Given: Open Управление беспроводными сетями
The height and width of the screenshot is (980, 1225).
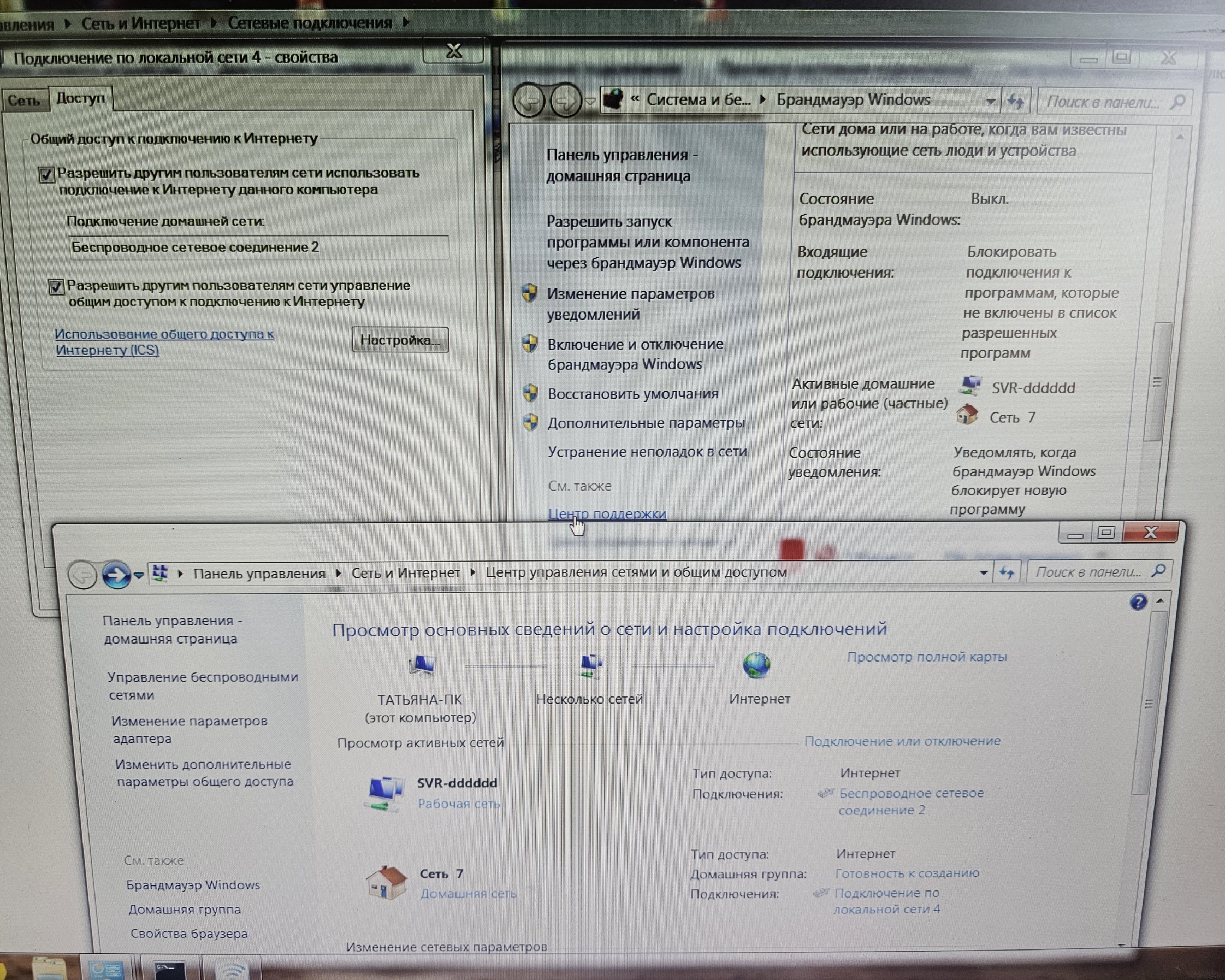Looking at the screenshot, I should point(203,686).
